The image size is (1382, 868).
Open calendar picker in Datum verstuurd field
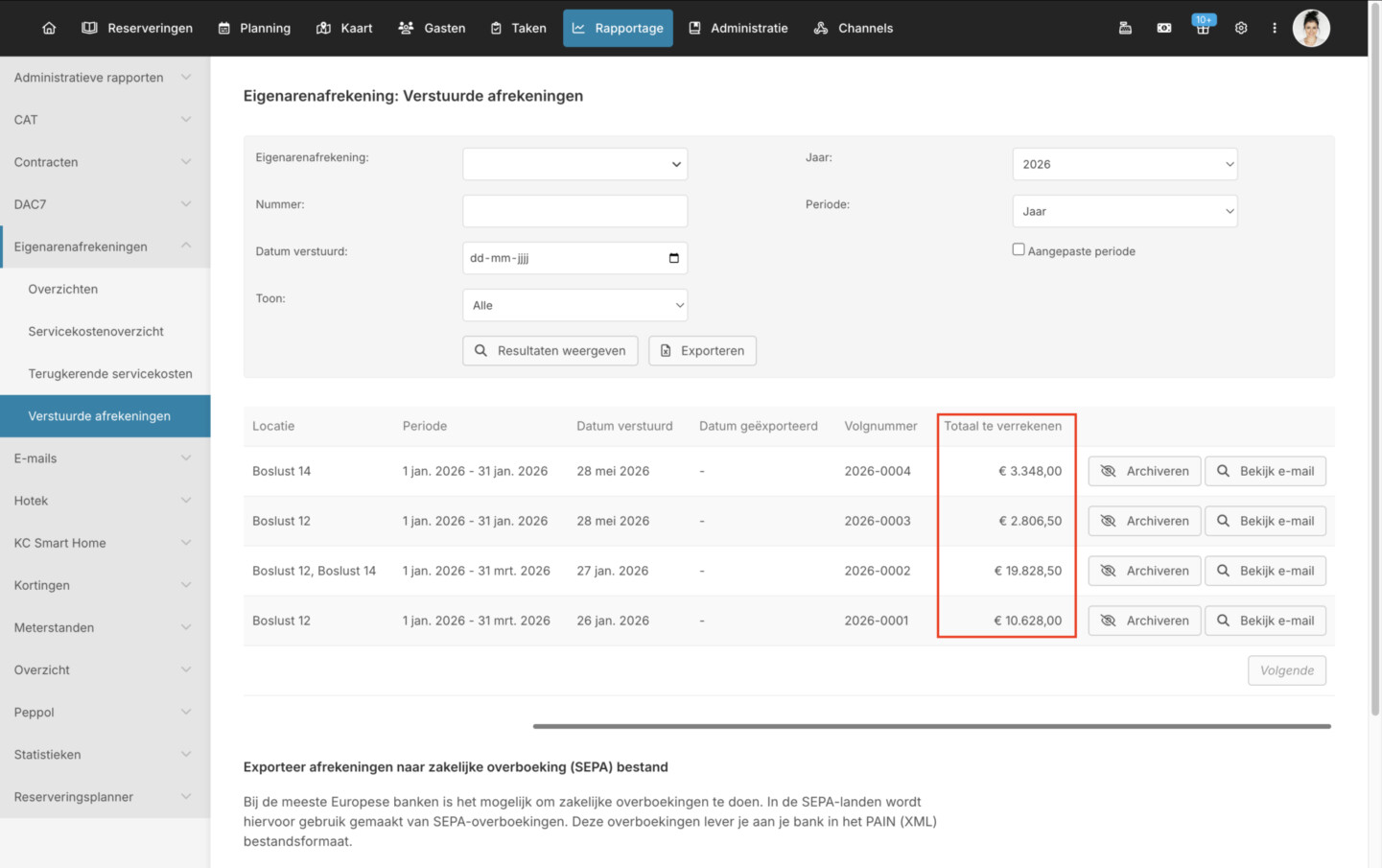(674, 258)
